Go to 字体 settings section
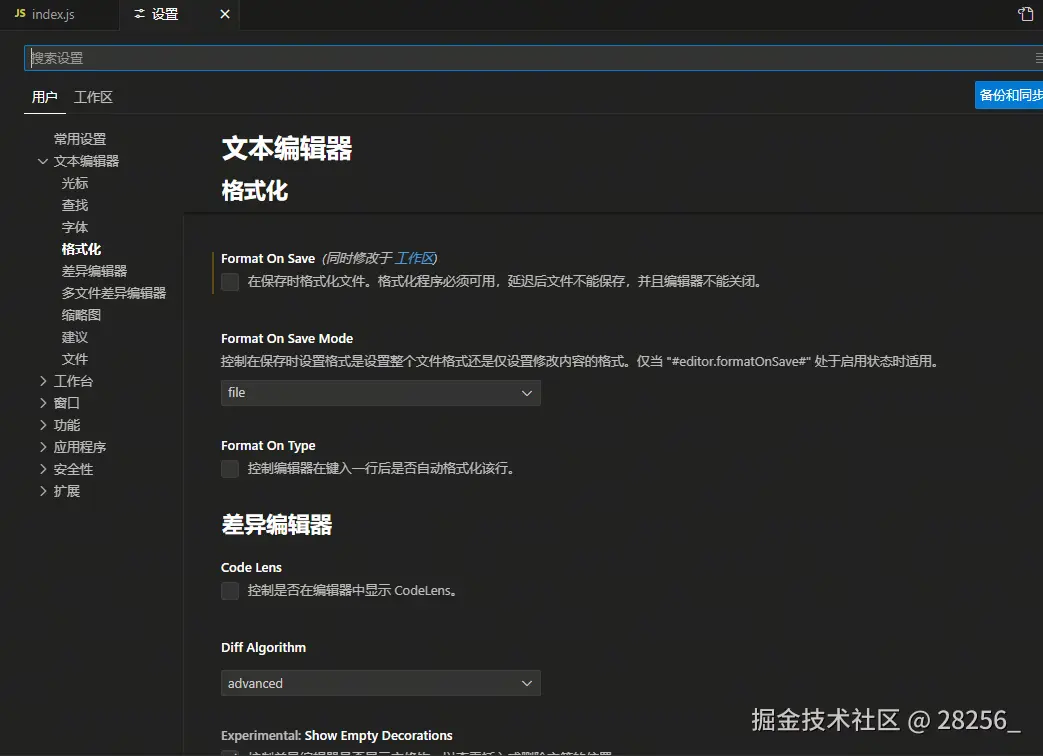This screenshot has height=756, width=1043. click(x=74, y=227)
